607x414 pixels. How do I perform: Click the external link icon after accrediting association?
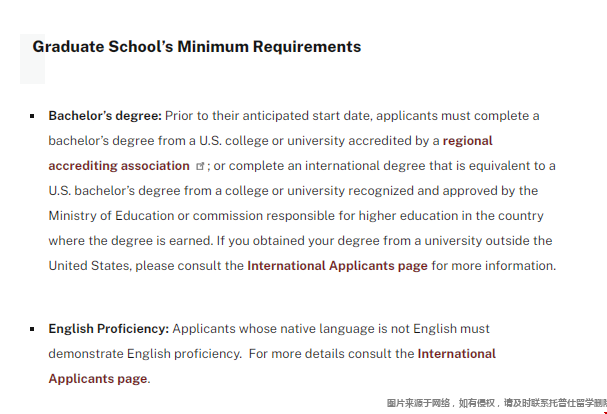[x=200, y=166]
